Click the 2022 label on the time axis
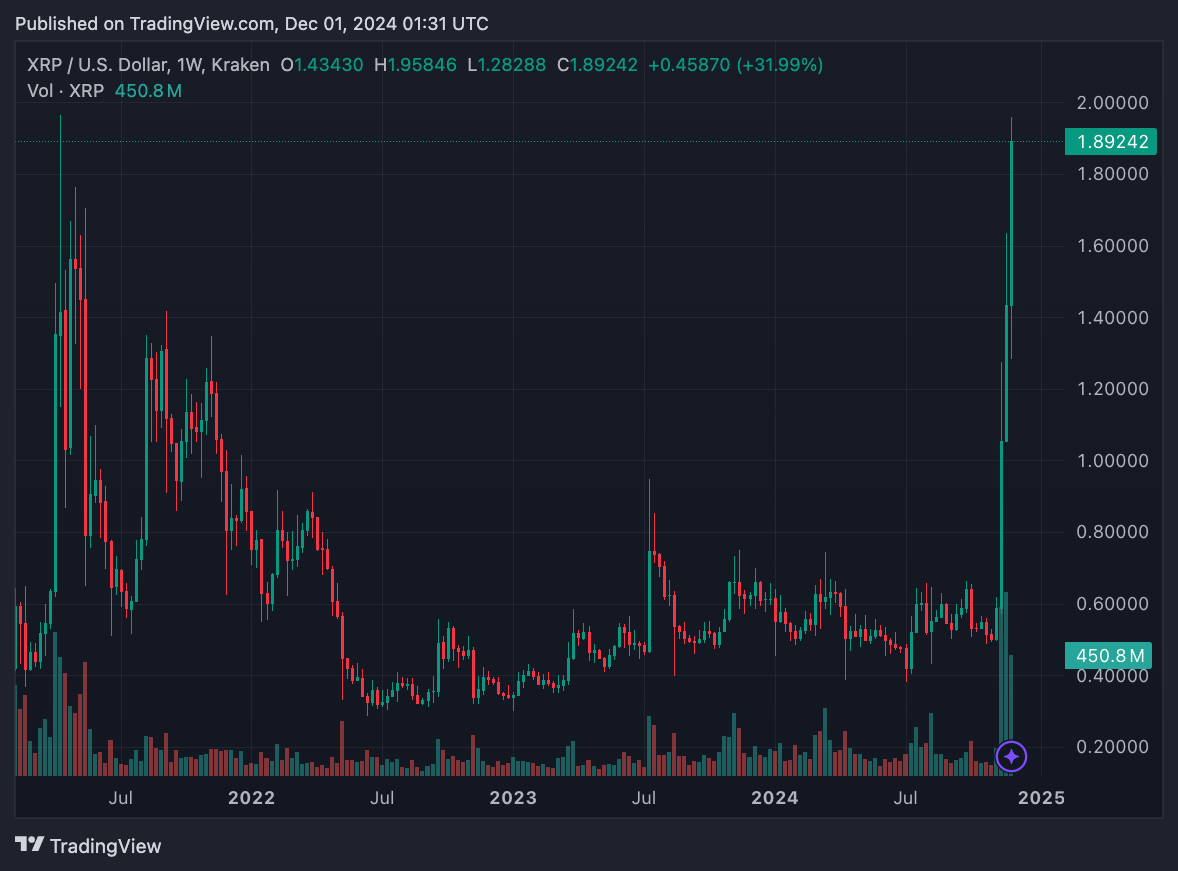This screenshot has height=871, width=1178. point(250,798)
